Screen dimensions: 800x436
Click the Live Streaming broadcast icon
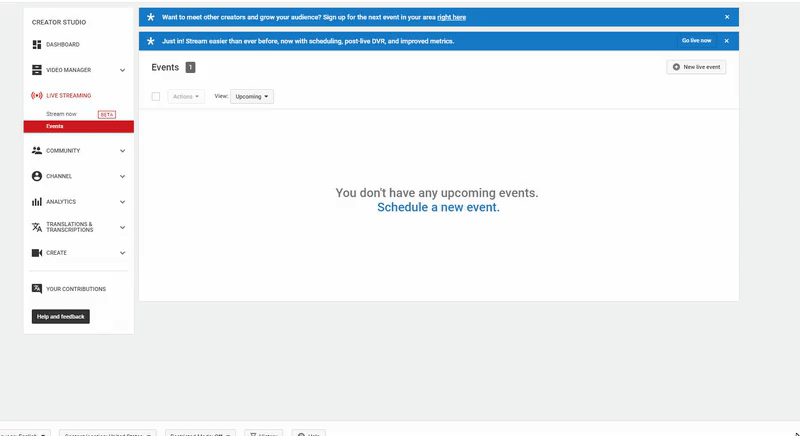pyautogui.click(x=37, y=95)
